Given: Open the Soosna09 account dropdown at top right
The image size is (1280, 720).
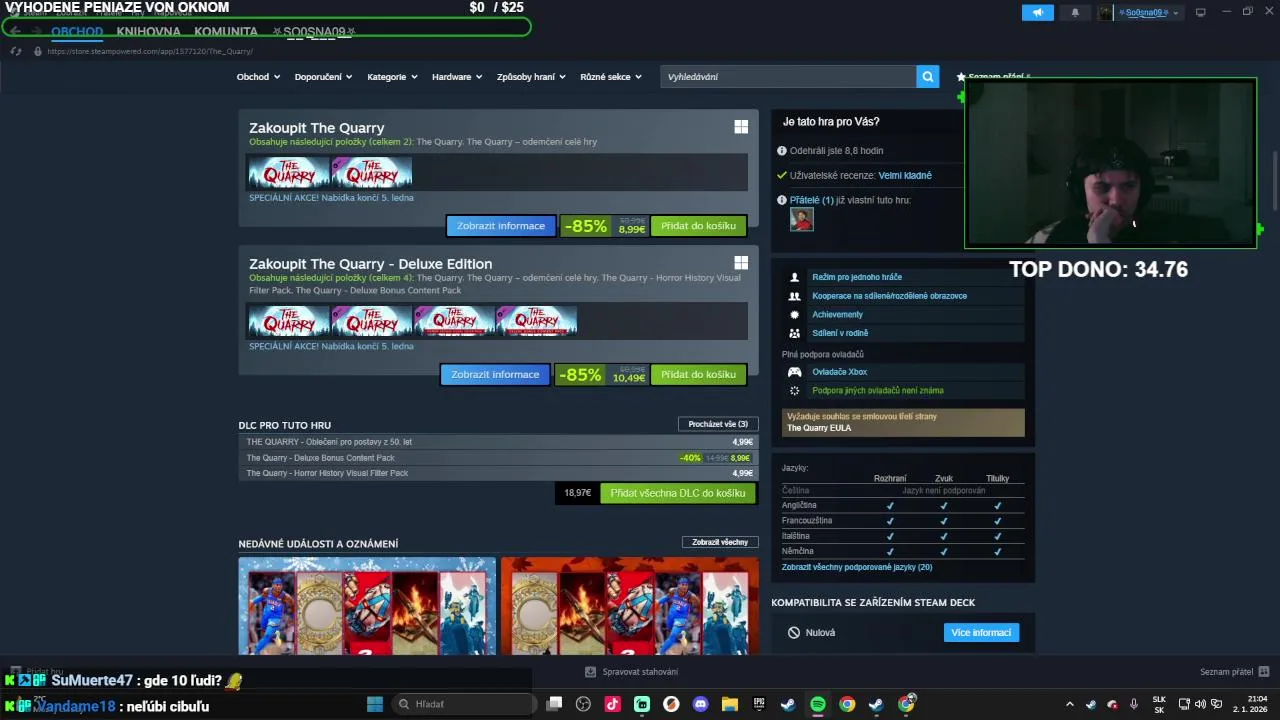Looking at the screenshot, I should (1147, 12).
